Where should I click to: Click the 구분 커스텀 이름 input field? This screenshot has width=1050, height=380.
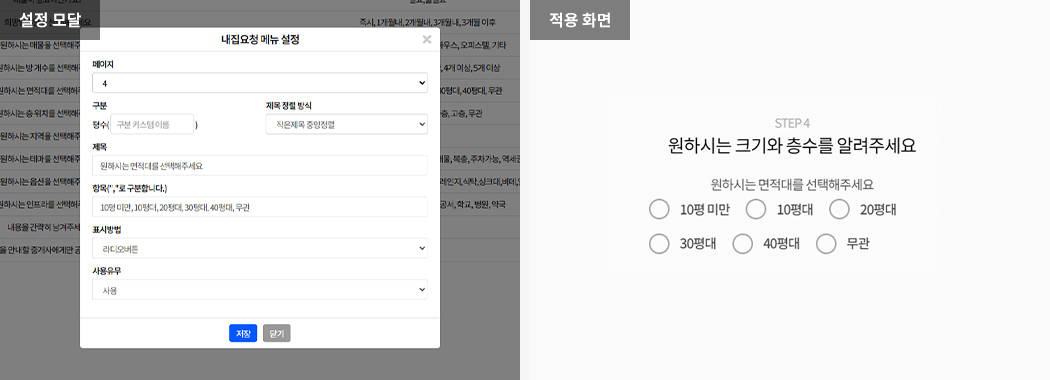coord(152,124)
